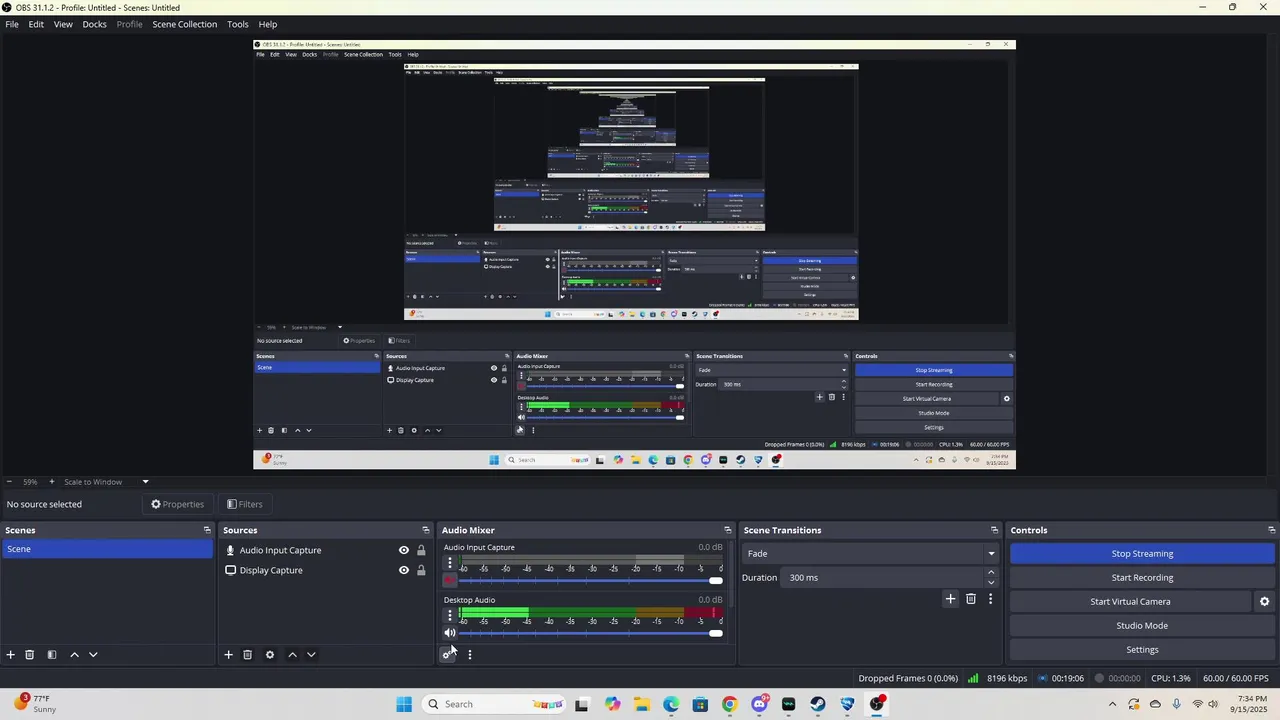Open Steam from the taskbar
This screenshot has width=1280, height=720.
click(x=818, y=704)
